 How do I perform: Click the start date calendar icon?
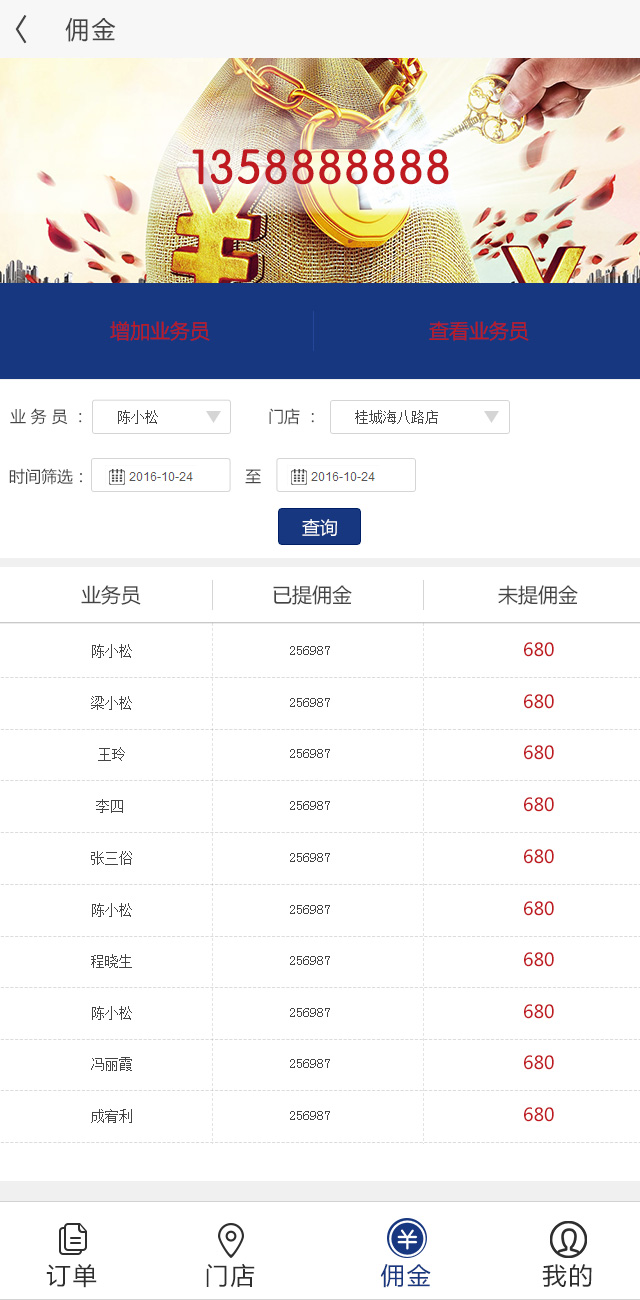coord(117,476)
